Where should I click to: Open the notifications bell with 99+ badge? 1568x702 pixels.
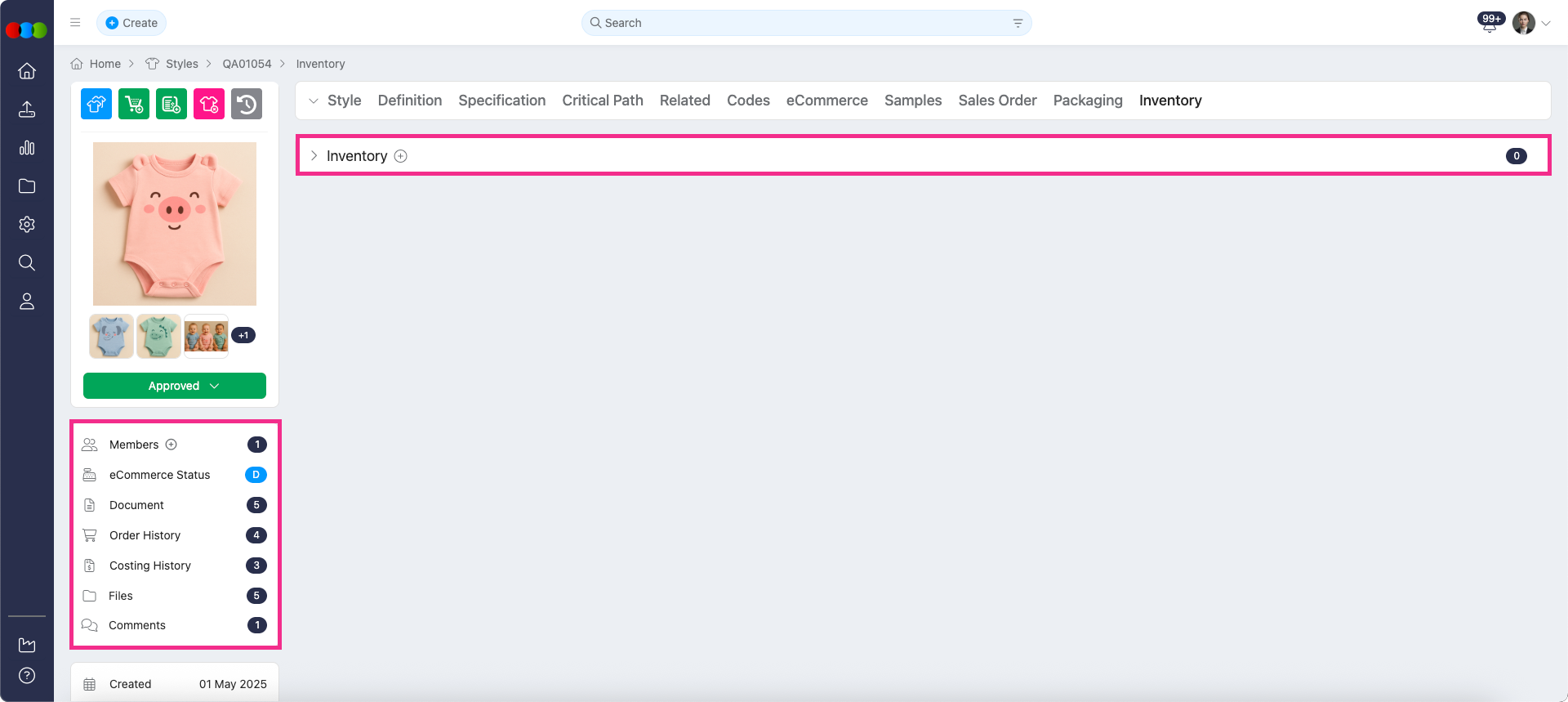pyautogui.click(x=1489, y=25)
